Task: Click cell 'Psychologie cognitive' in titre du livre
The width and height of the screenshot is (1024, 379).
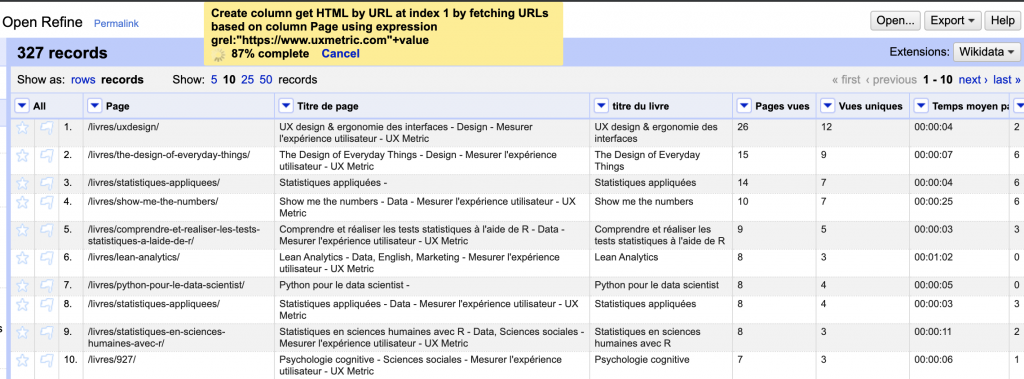Action: pos(642,360)
